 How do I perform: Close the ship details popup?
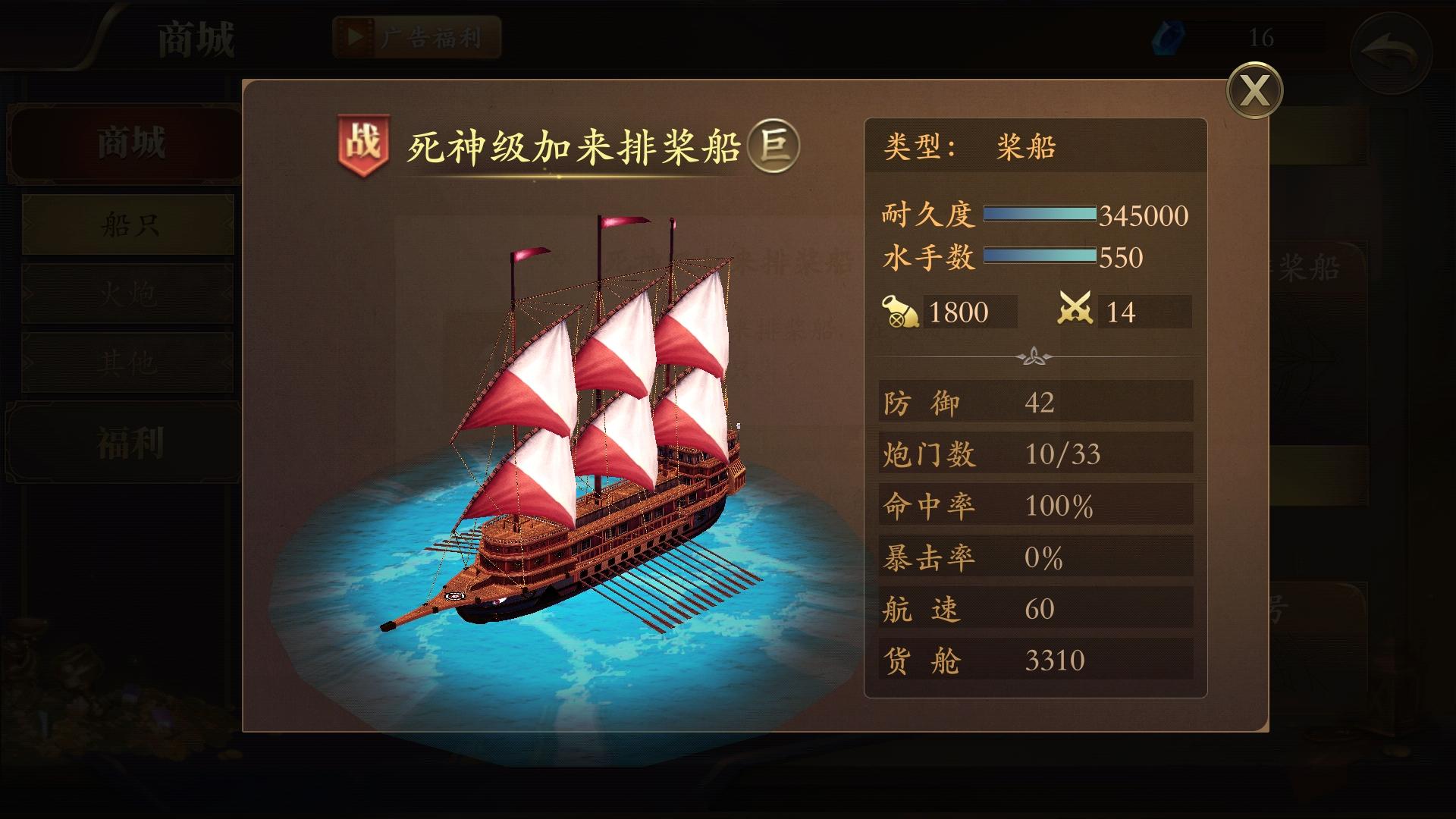pos(1254,91)
